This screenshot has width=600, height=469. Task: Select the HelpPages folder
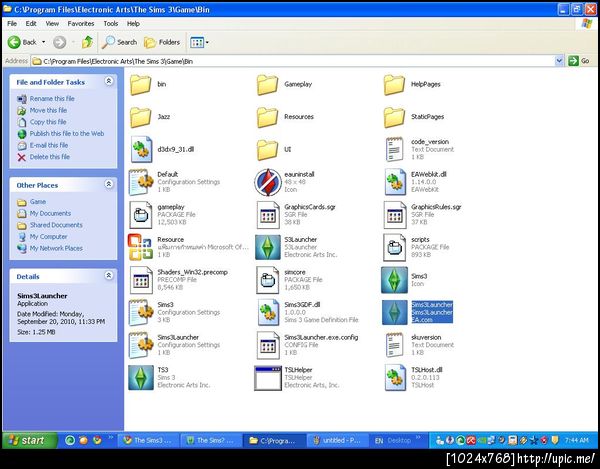395,84
